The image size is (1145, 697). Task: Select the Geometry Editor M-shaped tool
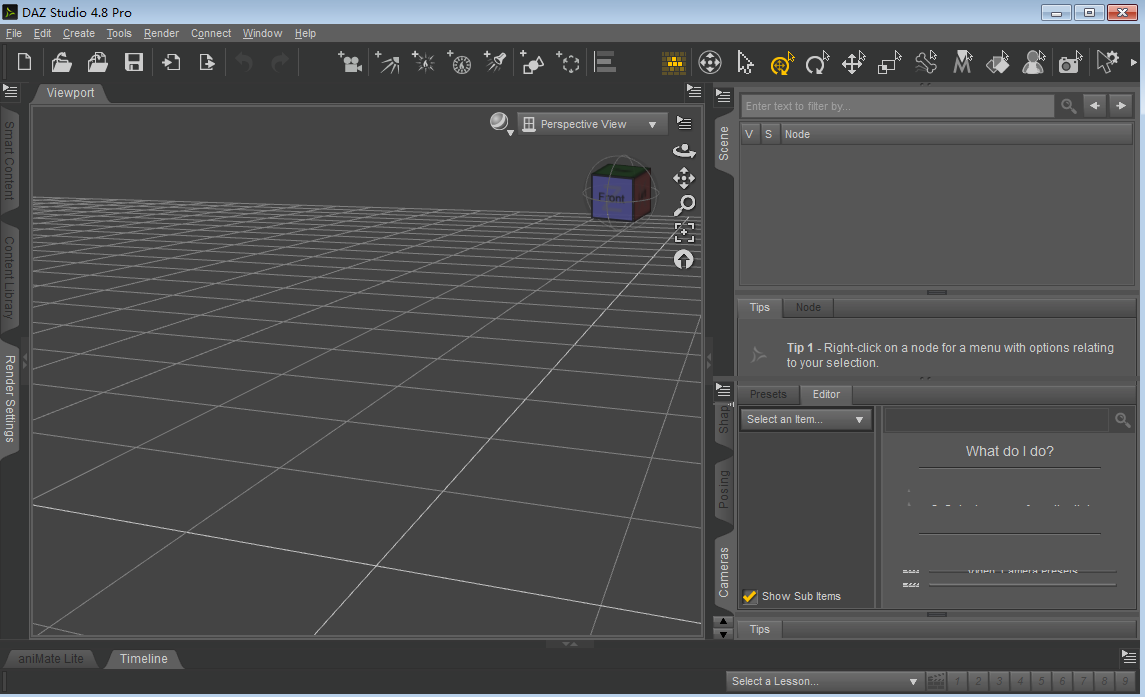pos(962,63)
